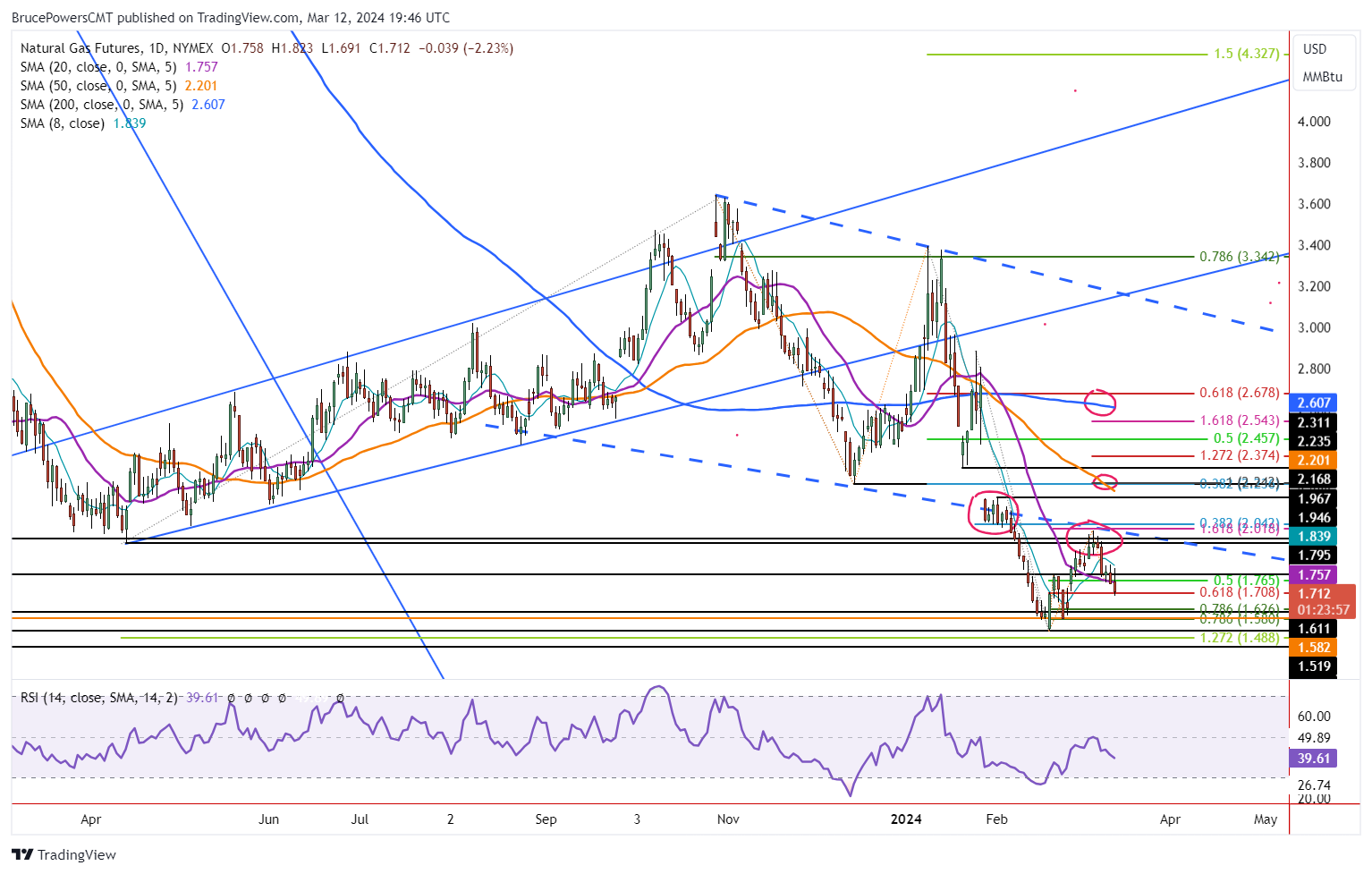This screenshot has width=1372, height=874.
Task: Click the blue 2.607 SMA price tag
Action: [x=1313, y=403]
